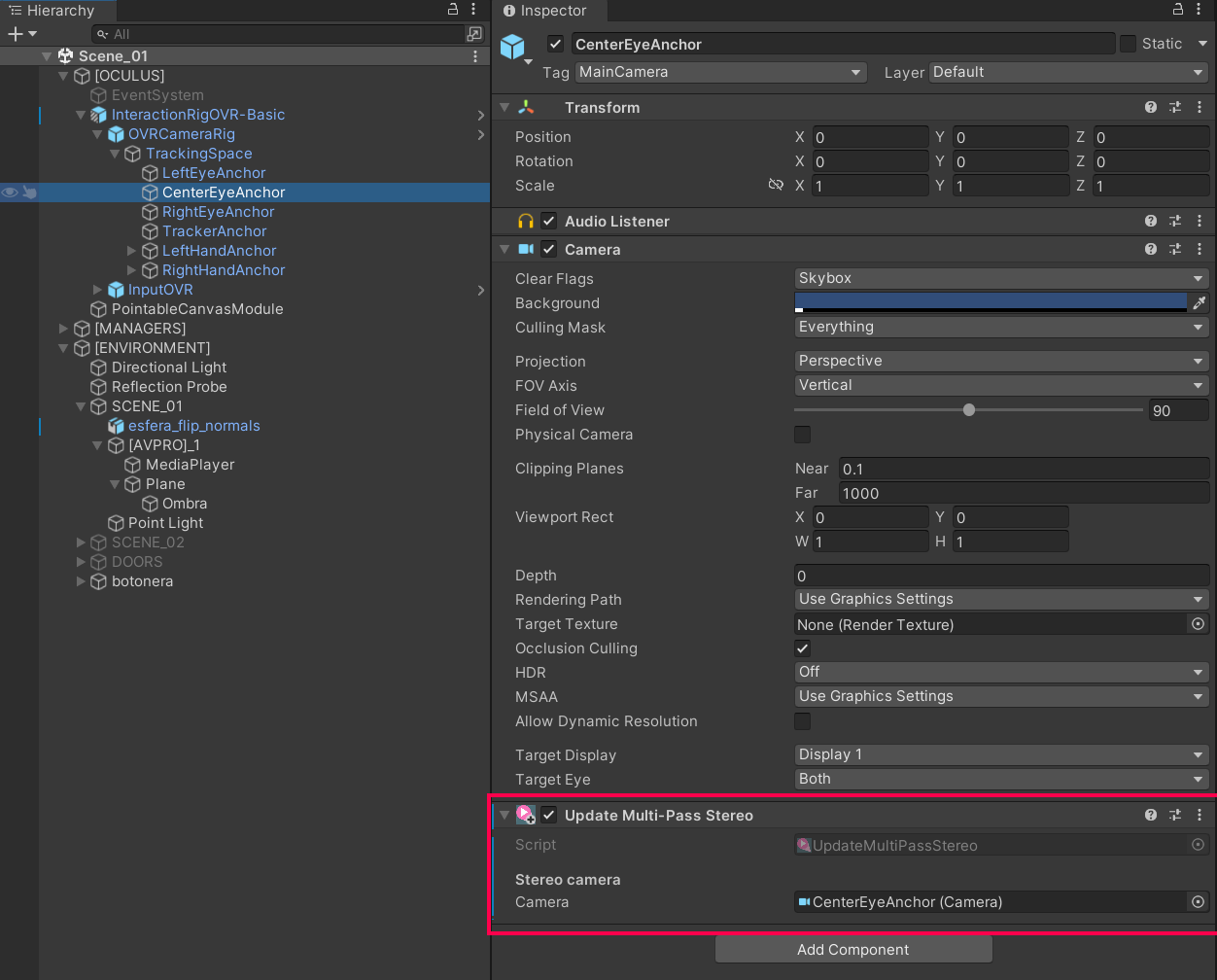Click the CenterEyeAnchor camera icon in Inspector header

point(513,47)
